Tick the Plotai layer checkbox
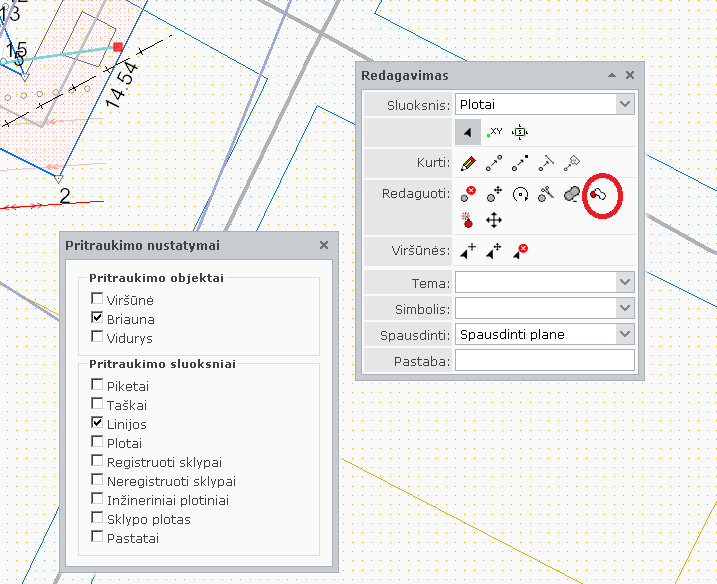The height and width of the screenshot is (584, 717). 97,442
